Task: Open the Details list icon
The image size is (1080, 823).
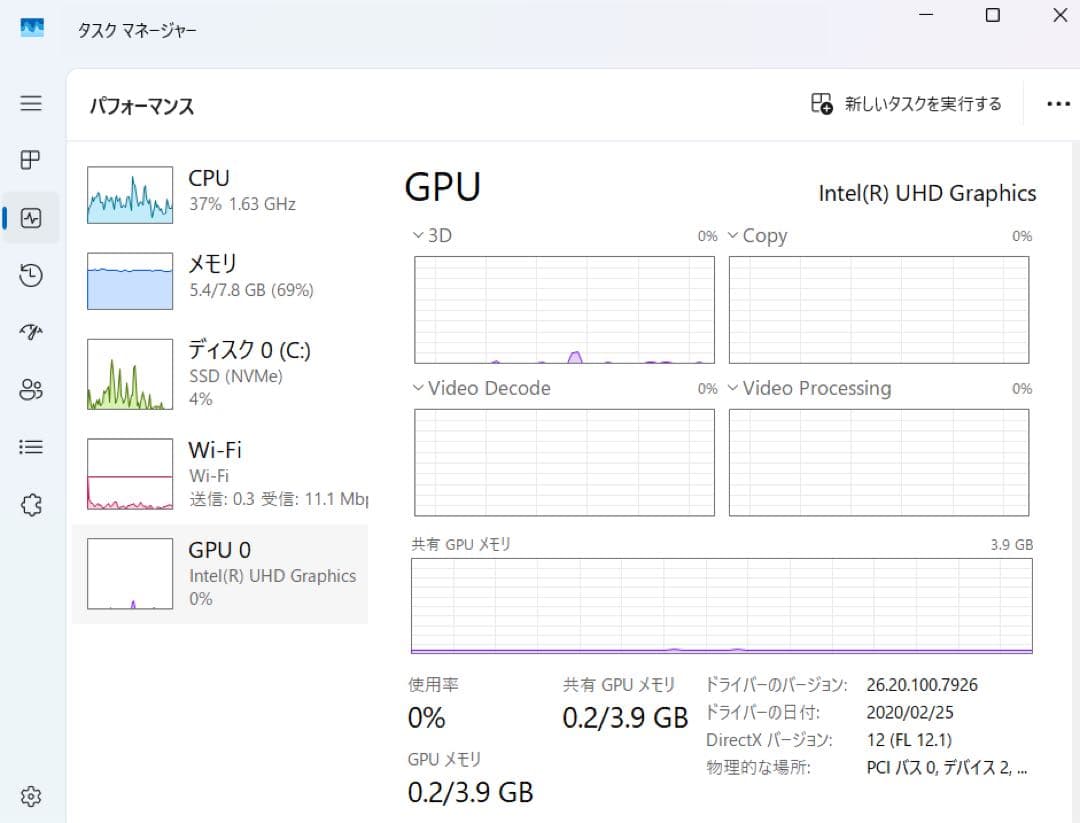Action: click(x=31, y=448)
